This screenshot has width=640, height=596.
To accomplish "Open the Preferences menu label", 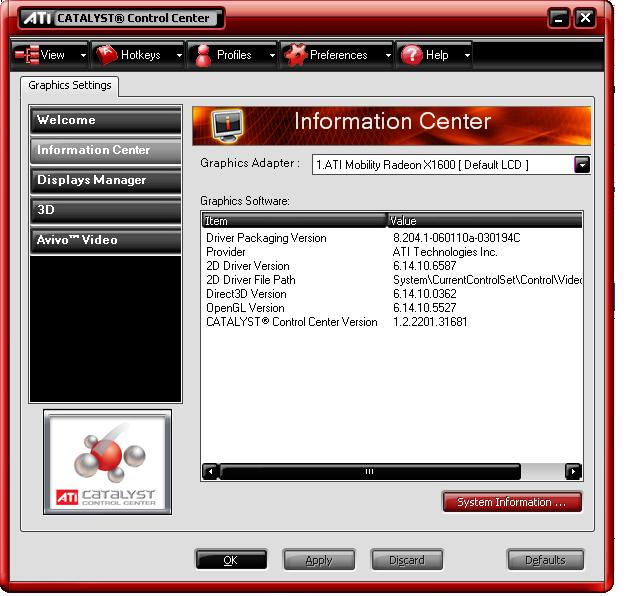I will coord(338,55).
